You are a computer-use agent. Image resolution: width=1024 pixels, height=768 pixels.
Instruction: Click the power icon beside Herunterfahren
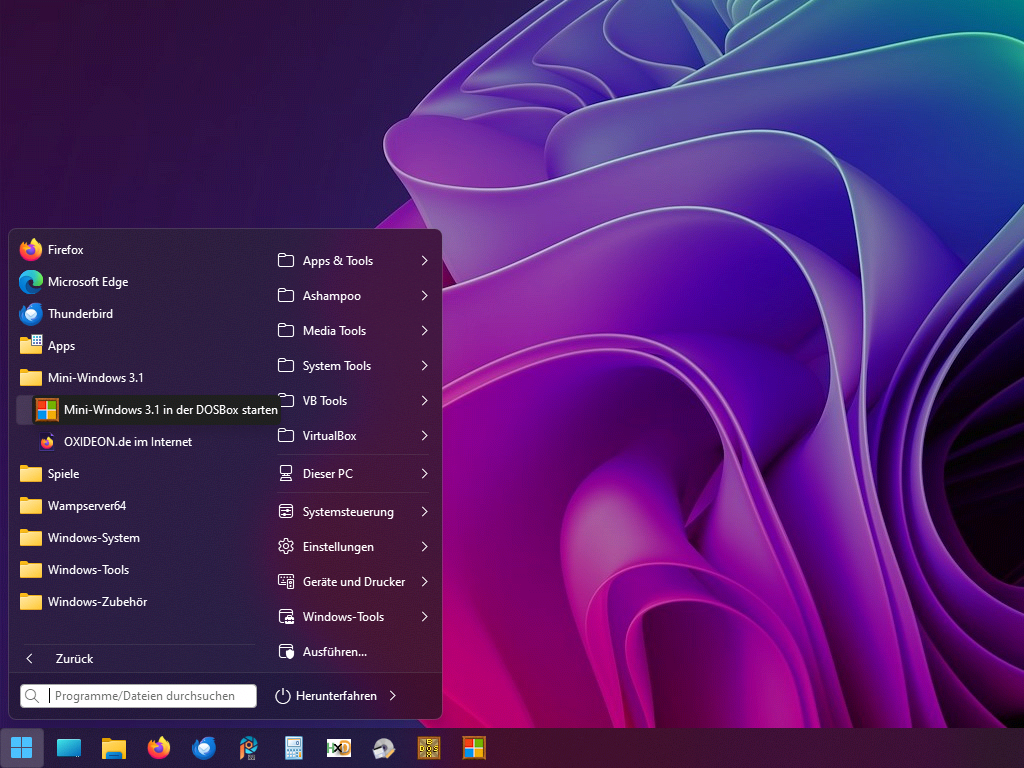283,696
